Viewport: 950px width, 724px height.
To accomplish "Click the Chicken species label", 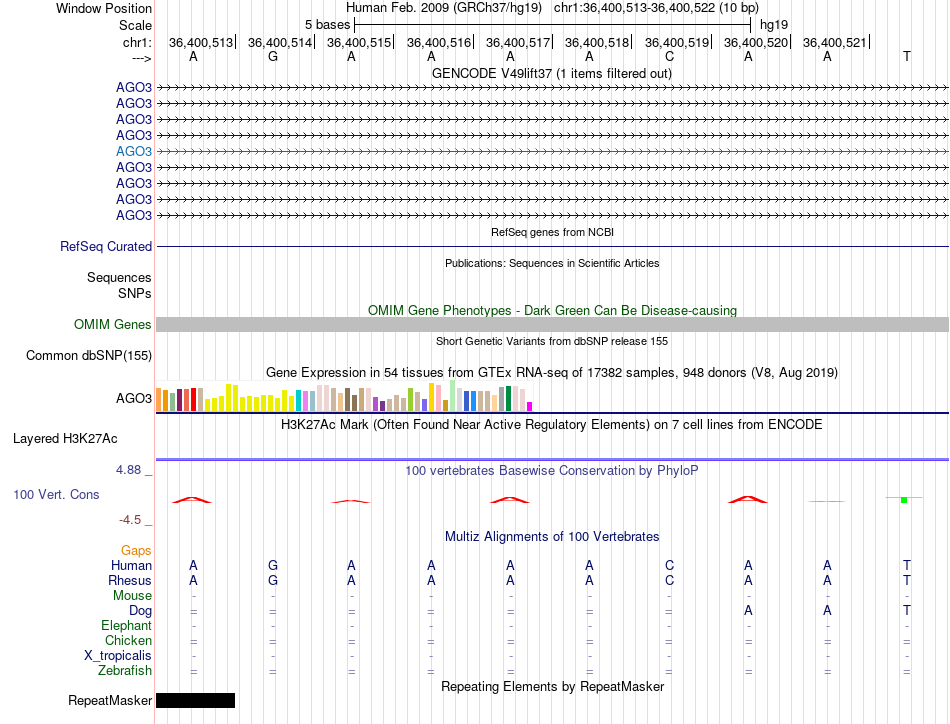I will click(128, 640).
